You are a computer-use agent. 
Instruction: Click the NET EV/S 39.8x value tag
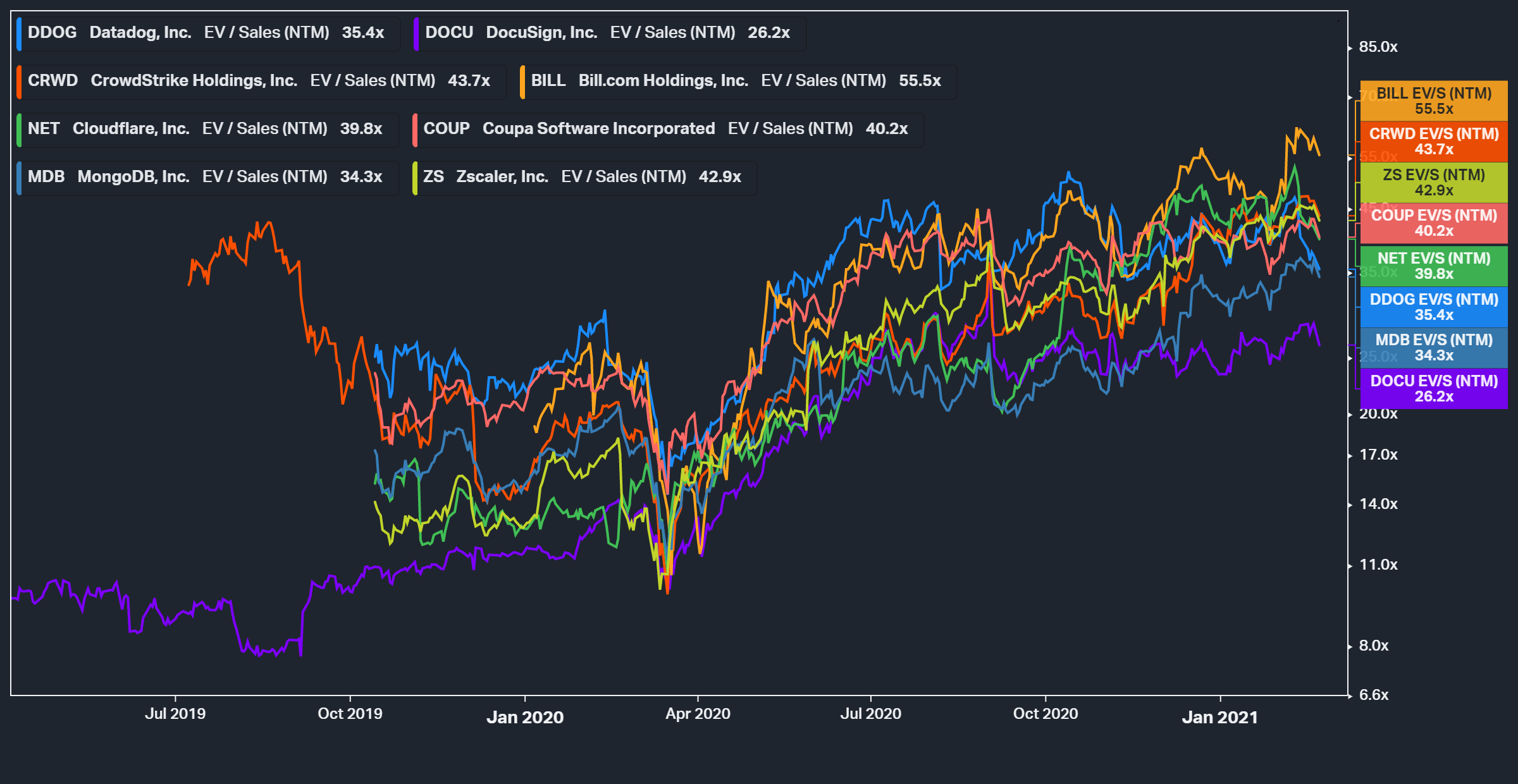tap(1434, 266)
